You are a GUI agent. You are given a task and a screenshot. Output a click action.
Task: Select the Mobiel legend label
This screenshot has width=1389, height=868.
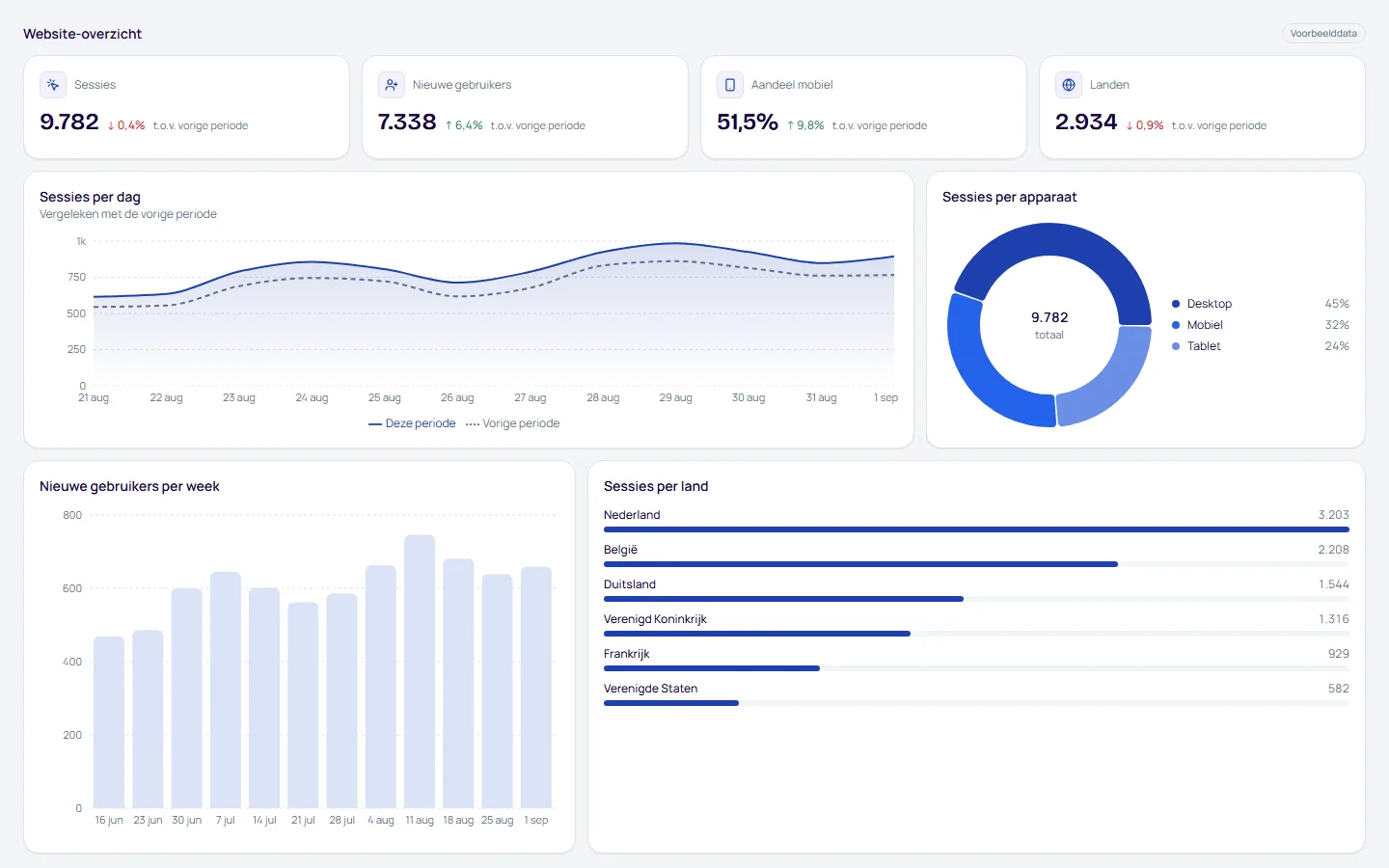(x=1205, y=325)
